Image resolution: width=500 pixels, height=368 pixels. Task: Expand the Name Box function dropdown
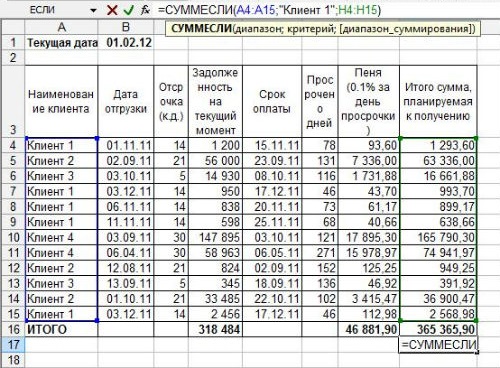93,10
